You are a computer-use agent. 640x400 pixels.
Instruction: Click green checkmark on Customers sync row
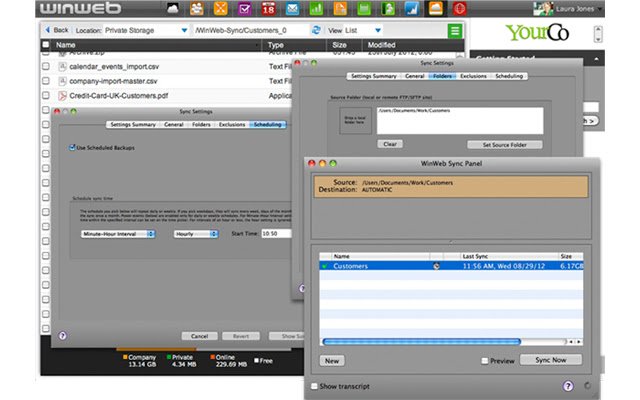pos(324,266)
